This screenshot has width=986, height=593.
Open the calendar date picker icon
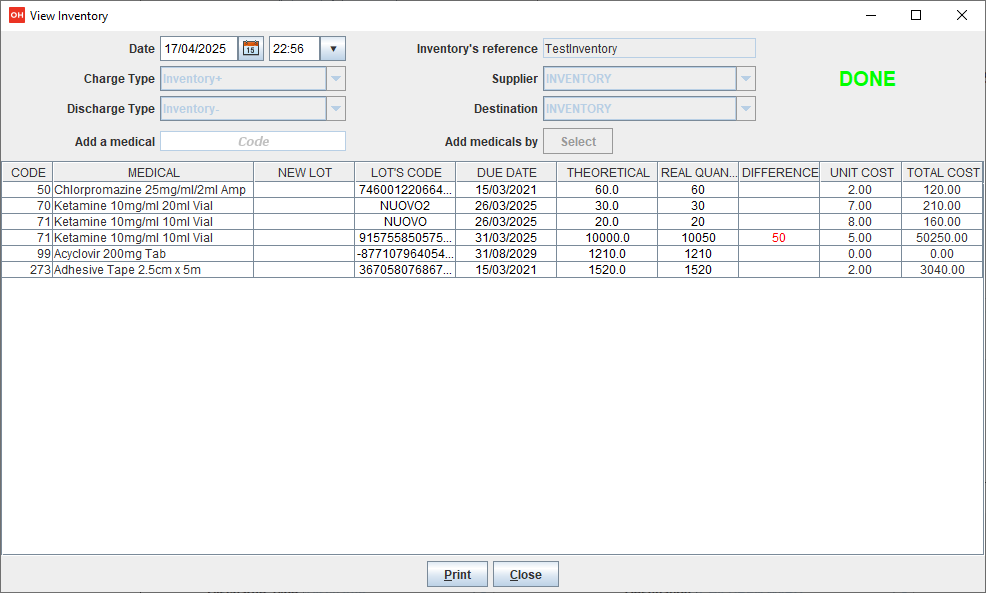[251, 49]
